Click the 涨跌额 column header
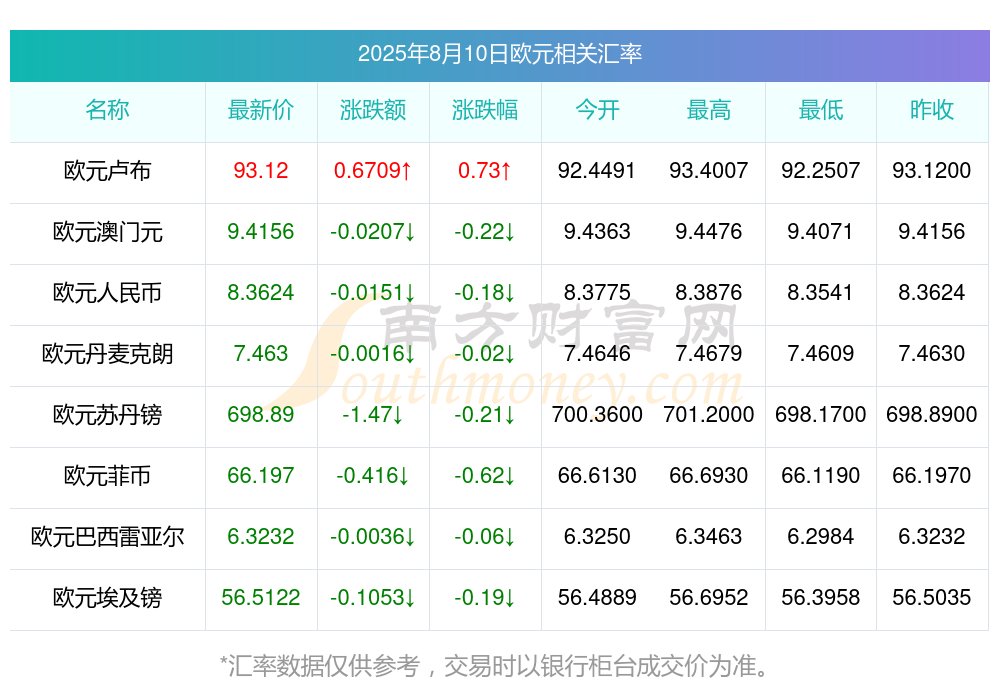The width and height of the screenshot is (1000, 698). point(373,110)
